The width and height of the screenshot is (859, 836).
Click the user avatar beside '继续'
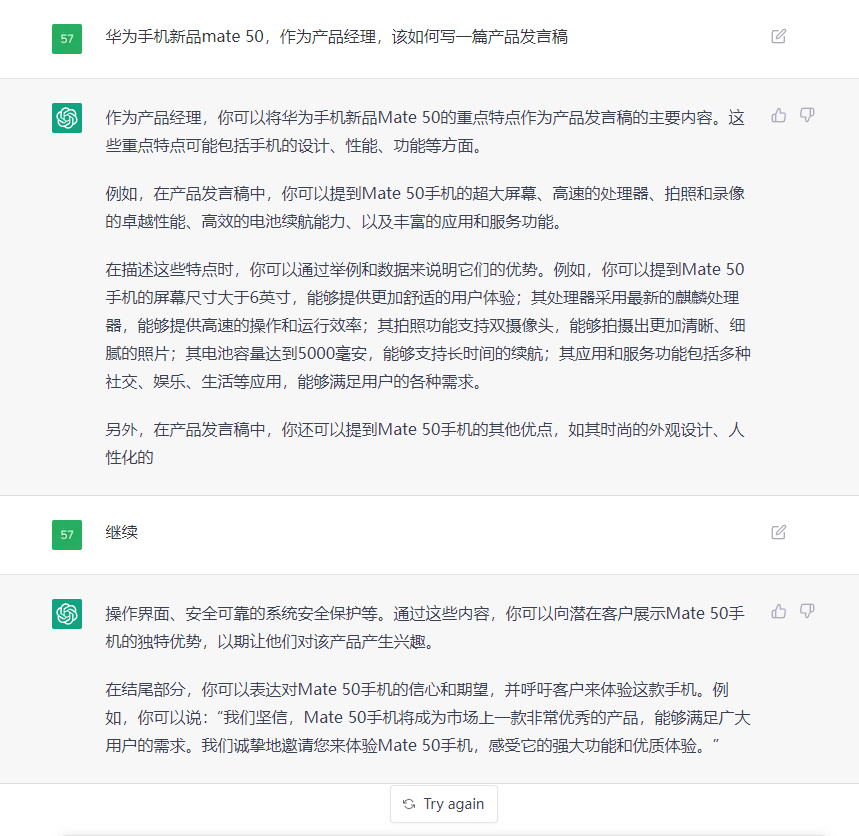67,535
